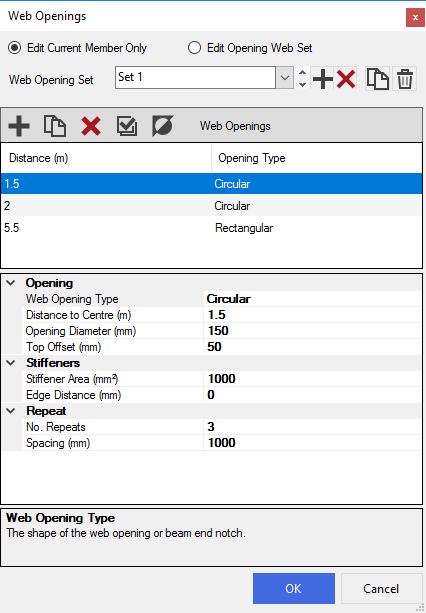
Task: Select Edit Current Member Only option
Action: point(15,48)
